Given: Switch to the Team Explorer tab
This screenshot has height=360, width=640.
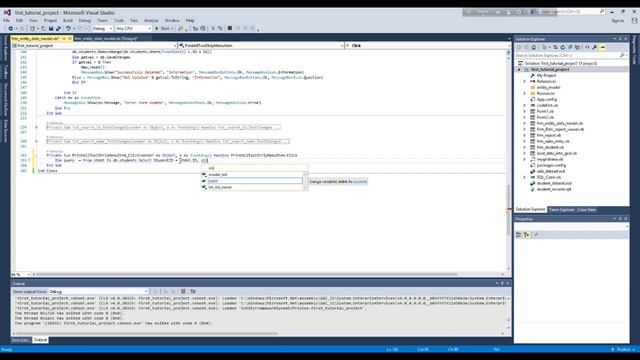Looking at the screenshot, I should pos(561,210).
